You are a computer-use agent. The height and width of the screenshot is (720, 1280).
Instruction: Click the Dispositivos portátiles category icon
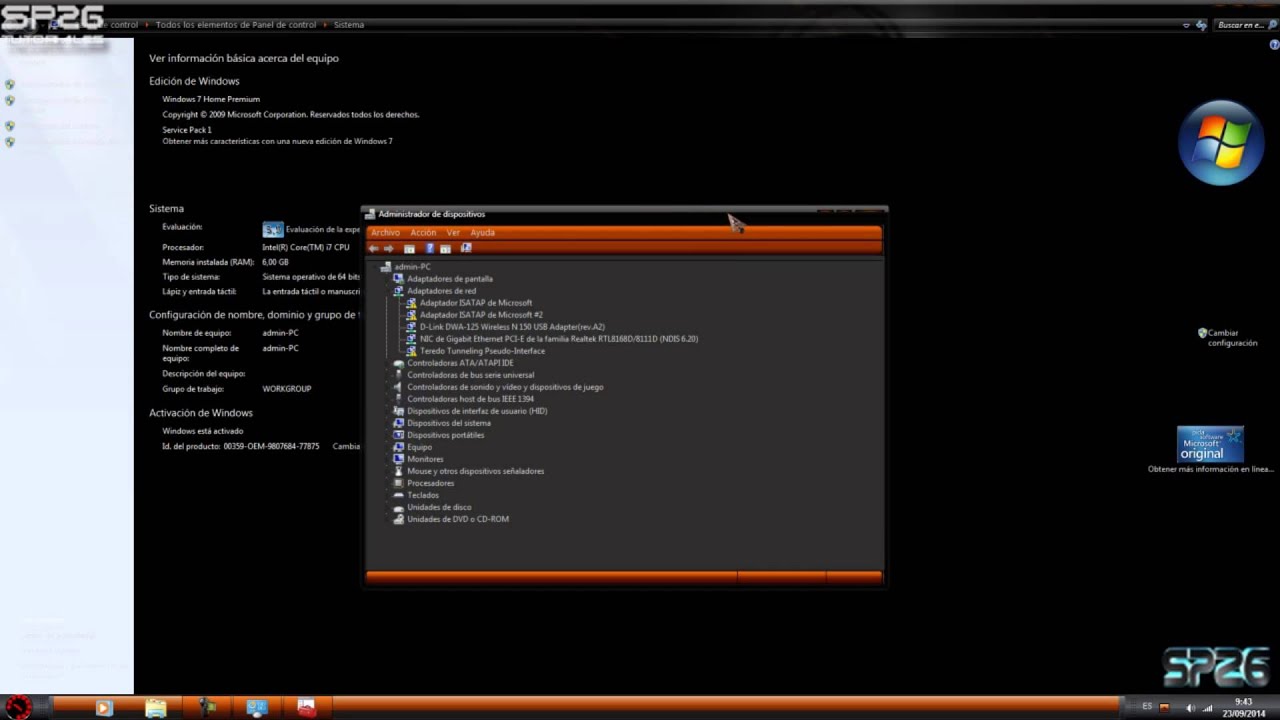399,435
